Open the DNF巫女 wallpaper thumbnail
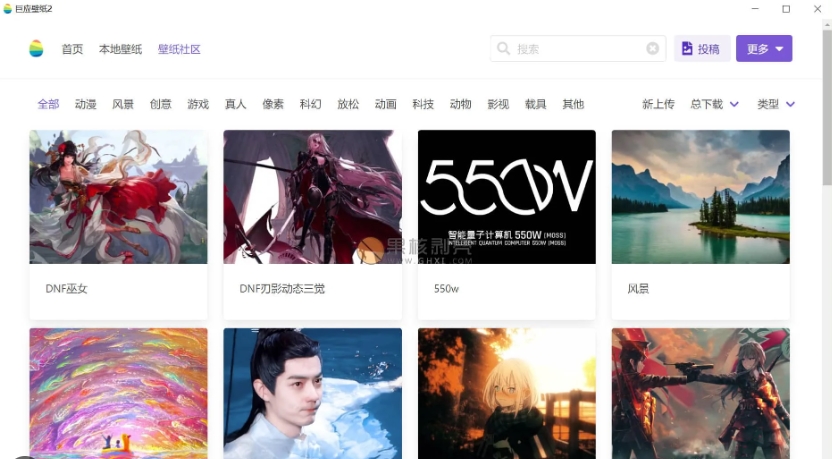Screen dimensions: 832x459 click(118, 197)
